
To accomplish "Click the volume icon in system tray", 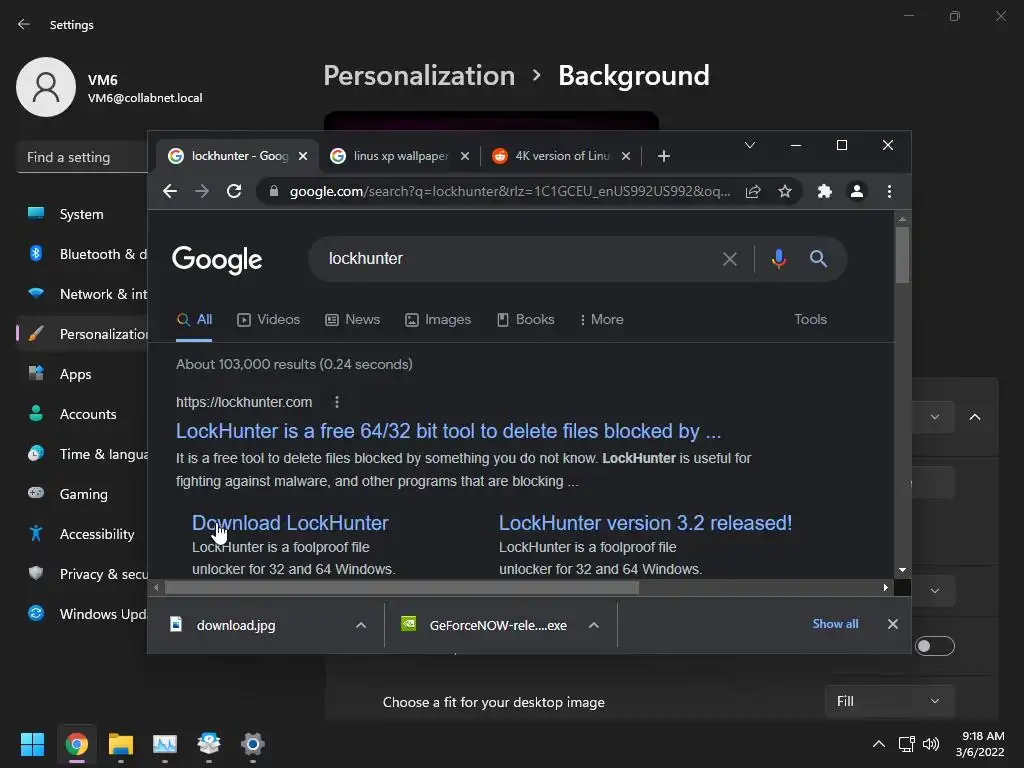I will point(931,744).
